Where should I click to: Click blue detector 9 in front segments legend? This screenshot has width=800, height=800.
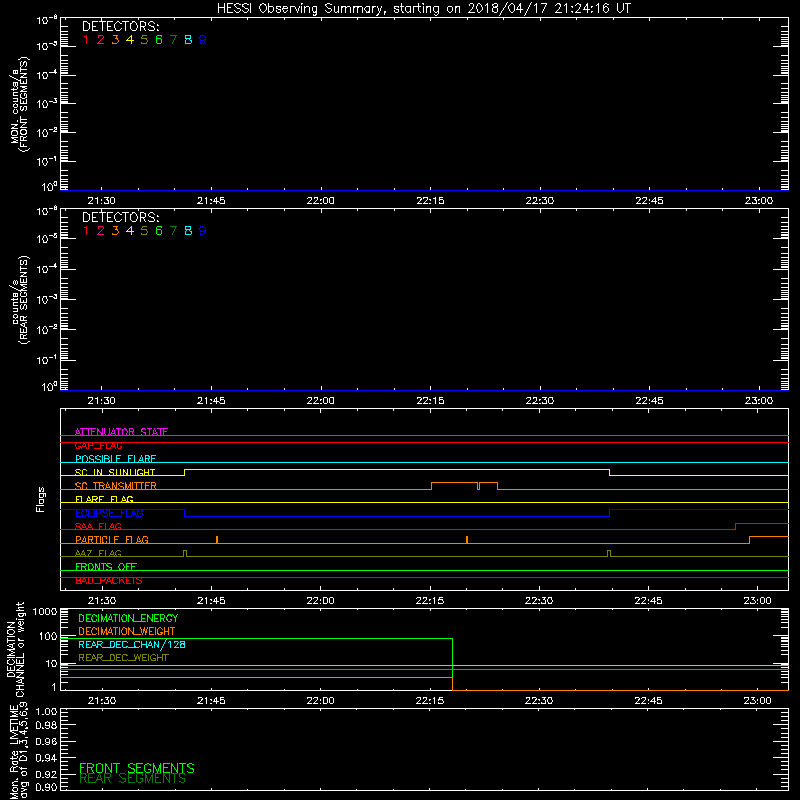click(x=203, y=40)
